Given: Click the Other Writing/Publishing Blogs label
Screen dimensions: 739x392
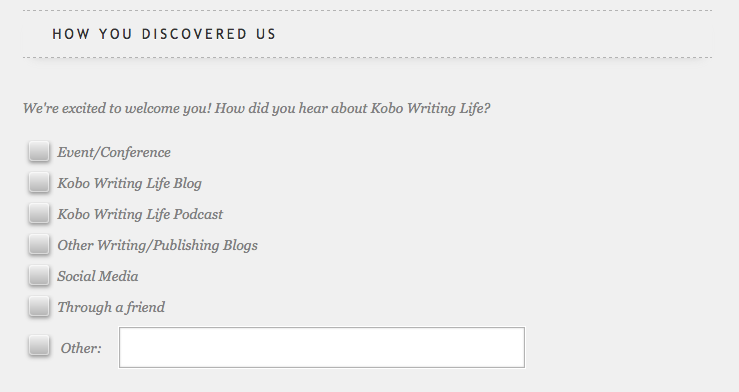Looking at the screenshot, I should pos(157,245).
